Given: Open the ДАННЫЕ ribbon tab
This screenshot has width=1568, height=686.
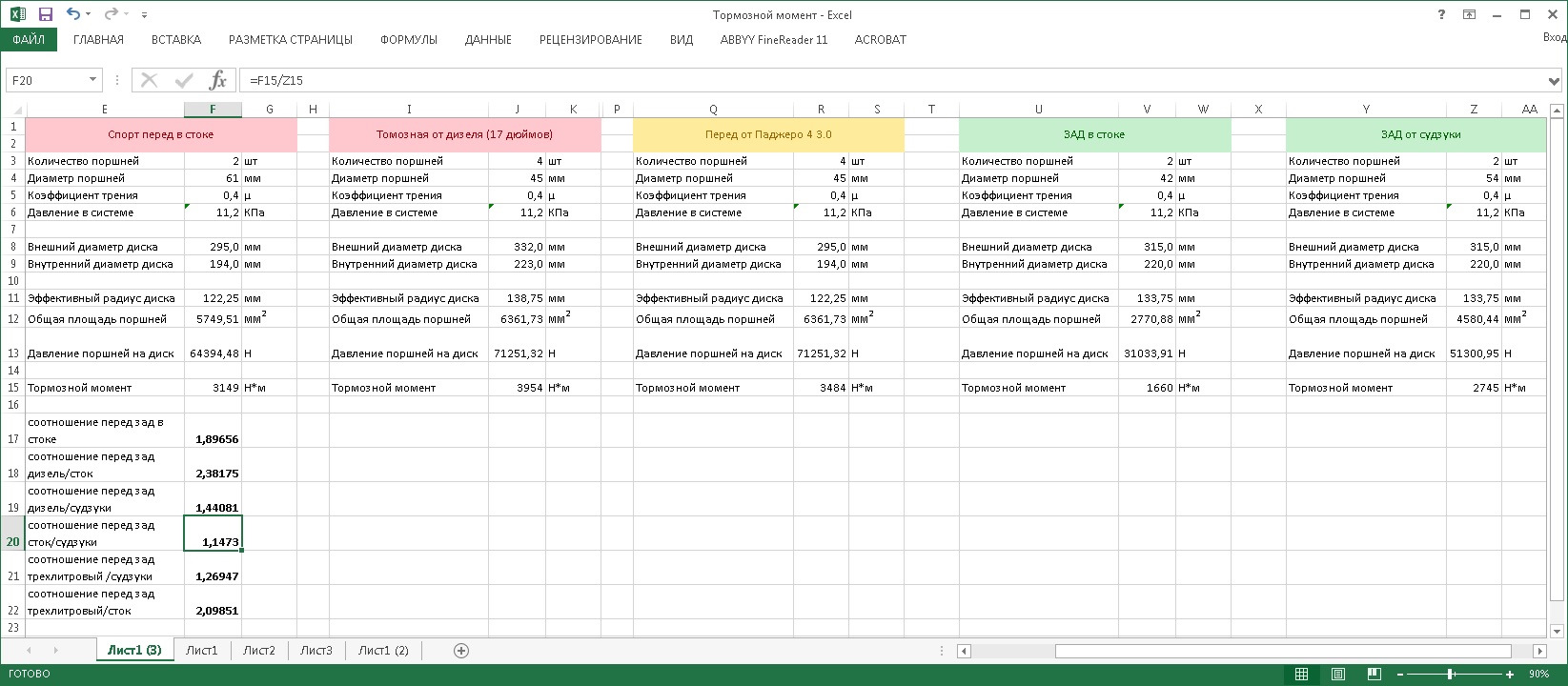Looking at the screenshot, I should coord(488,40).
